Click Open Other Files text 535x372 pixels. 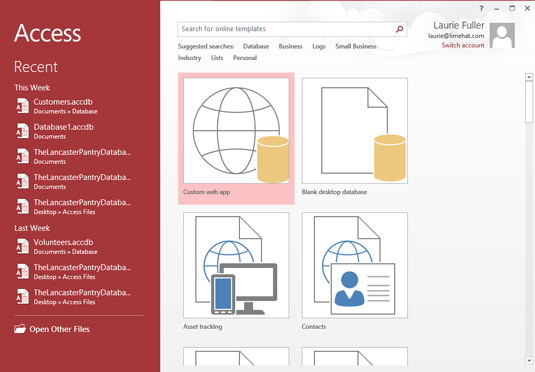(x=59, y=329)
